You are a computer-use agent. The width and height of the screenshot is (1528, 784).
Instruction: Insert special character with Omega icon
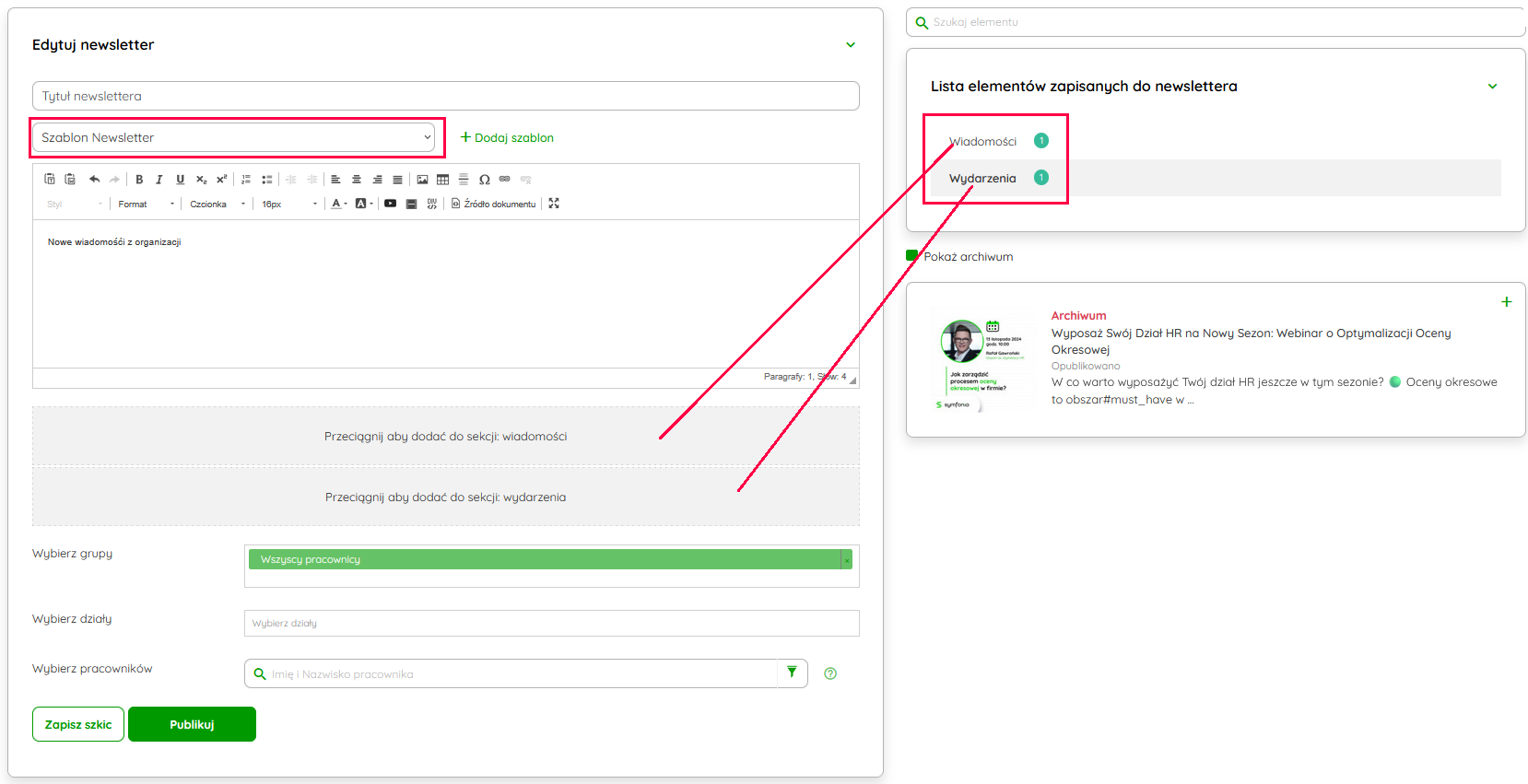[484, 180]
